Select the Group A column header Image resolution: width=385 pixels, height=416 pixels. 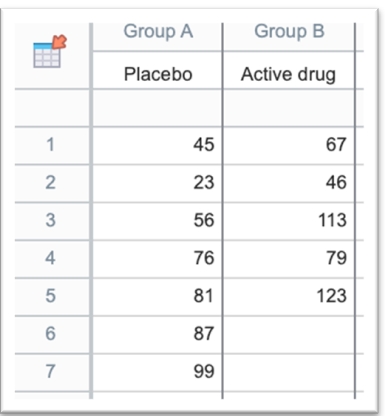(x=157, y=37)
